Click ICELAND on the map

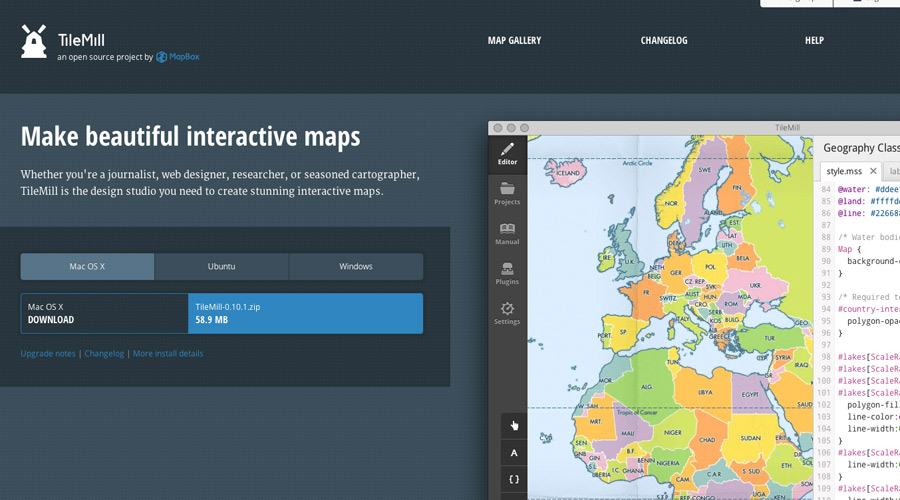point(568,173)
